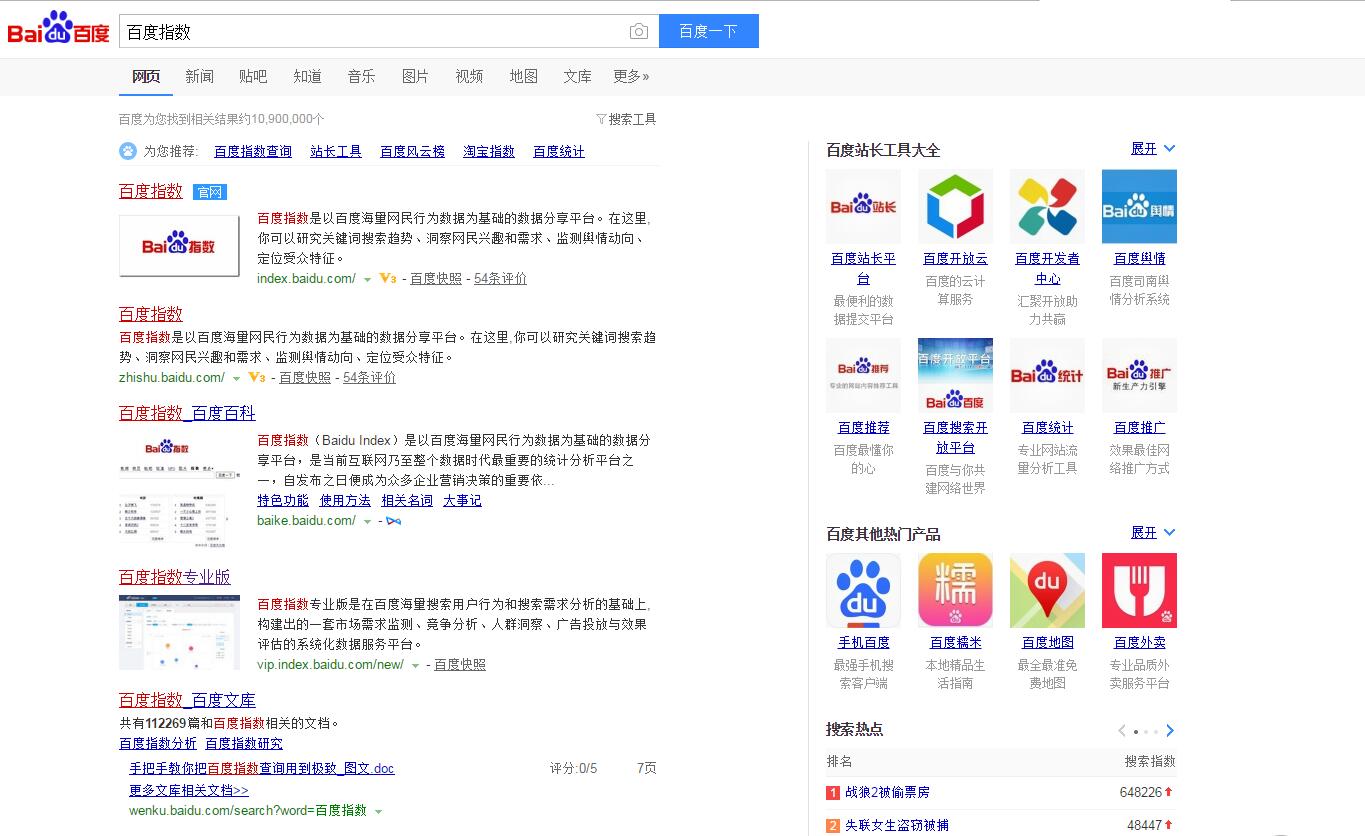This screenshot has width=1365, height=836.
Task: Open 百度地图 via its pin icon
Action: [x=1047, y=590]
